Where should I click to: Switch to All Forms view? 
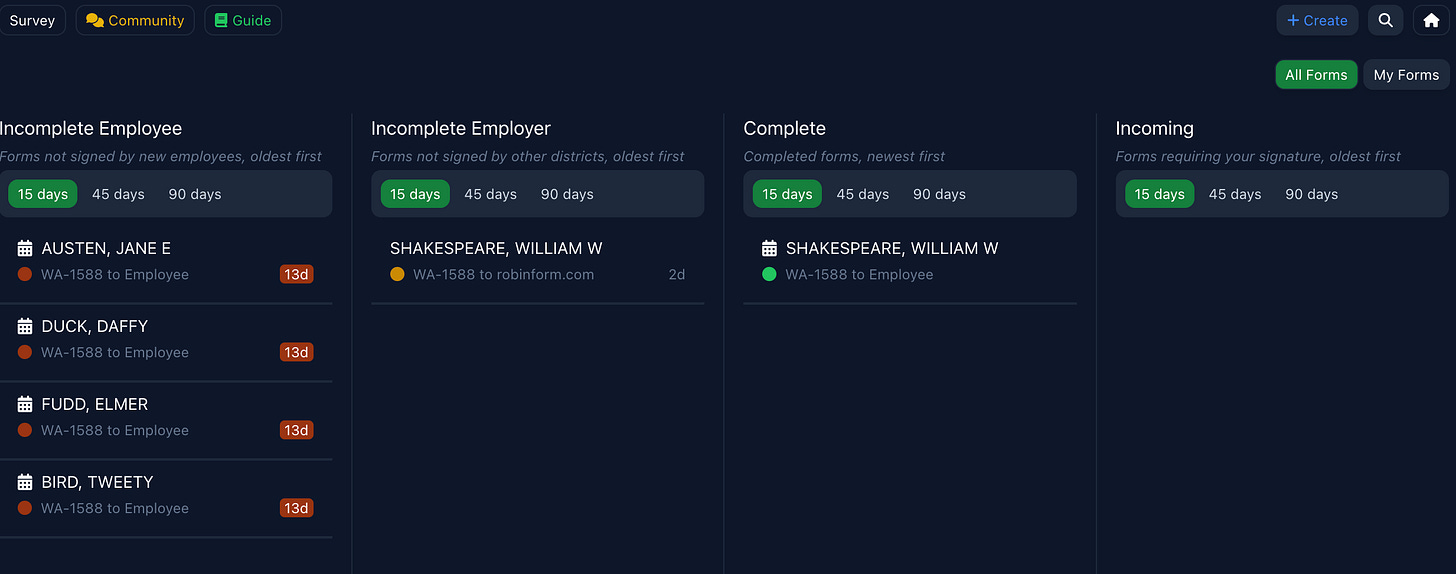click(x=1316, y=75)
